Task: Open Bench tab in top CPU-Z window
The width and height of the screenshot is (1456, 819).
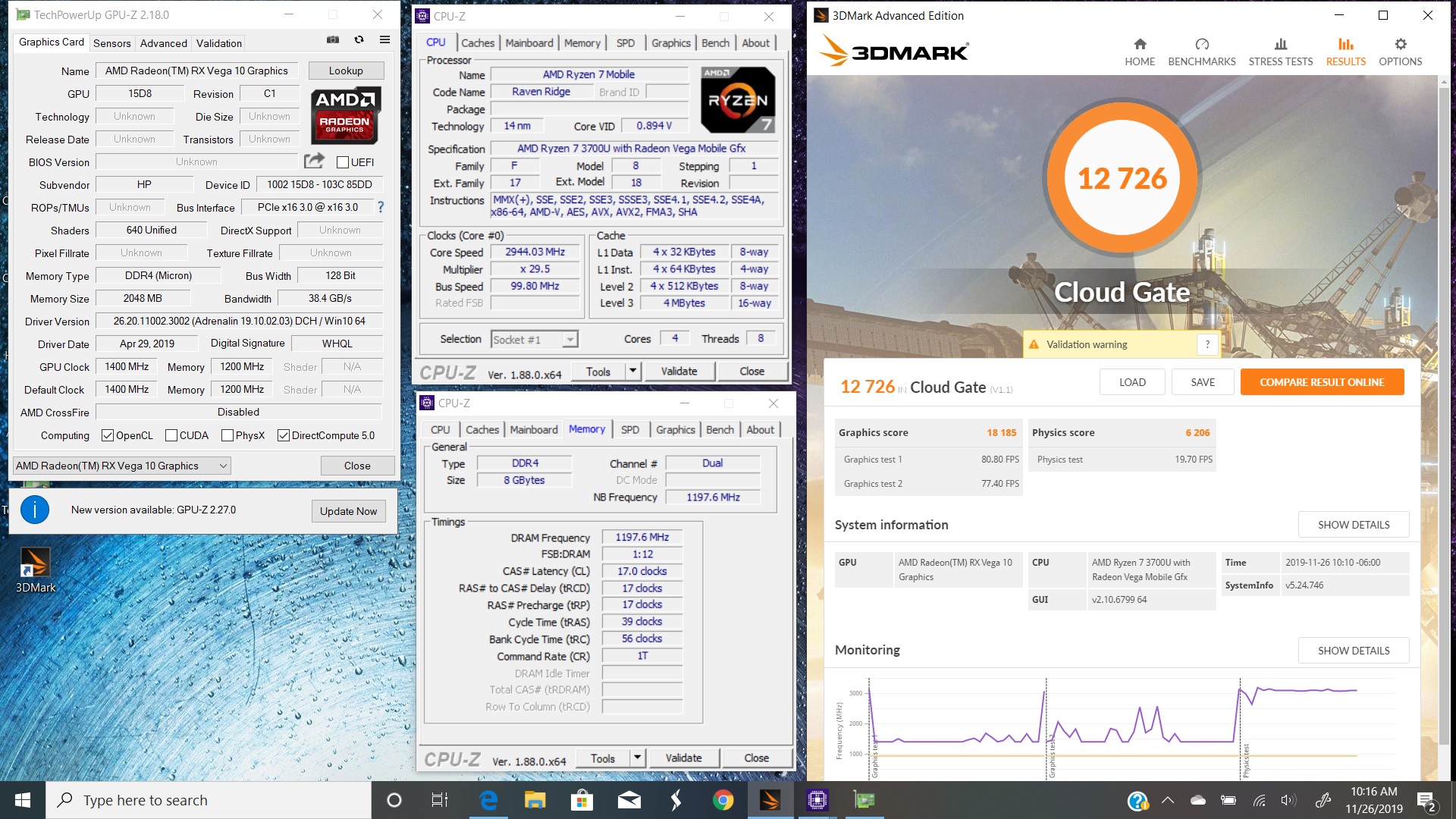Action: pyautogui.click(x=715, y=43)
